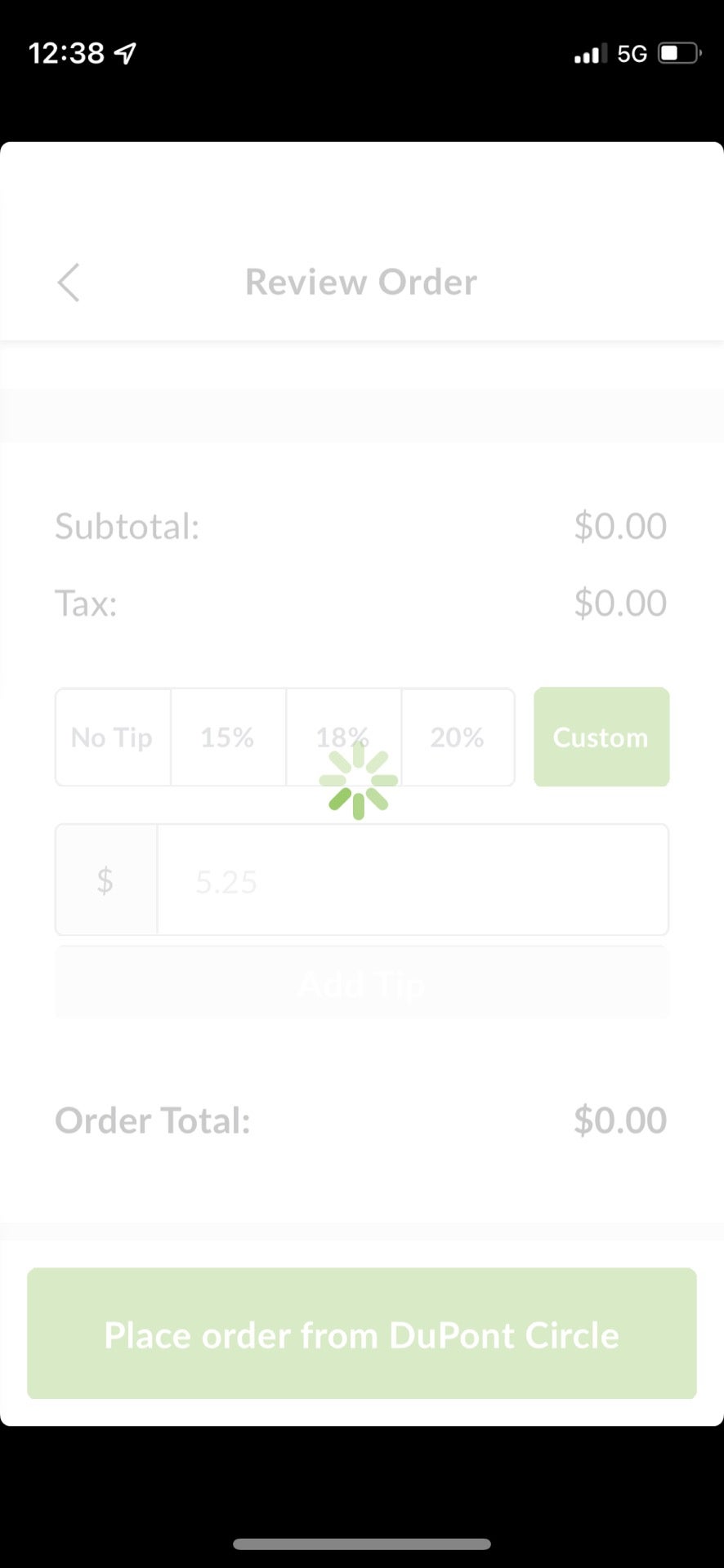The height and width of the screenshot is (1568, 724).
Task: Tap the loading spinner indicator
Action: point(359,781)
